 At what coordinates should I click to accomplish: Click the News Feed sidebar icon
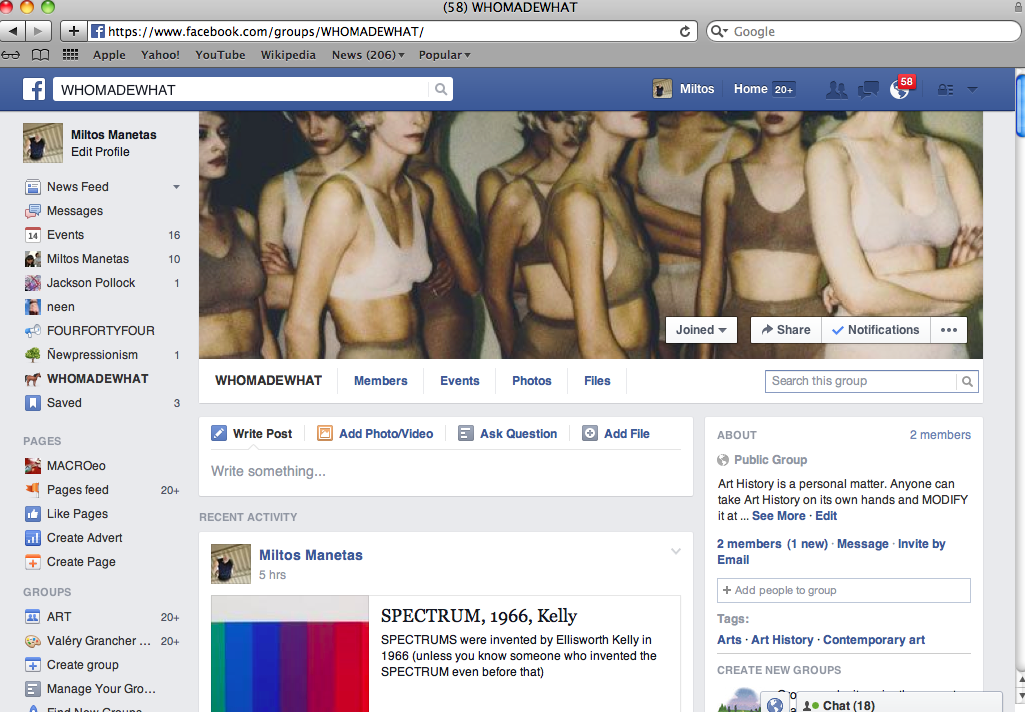[x=33, y=188]
